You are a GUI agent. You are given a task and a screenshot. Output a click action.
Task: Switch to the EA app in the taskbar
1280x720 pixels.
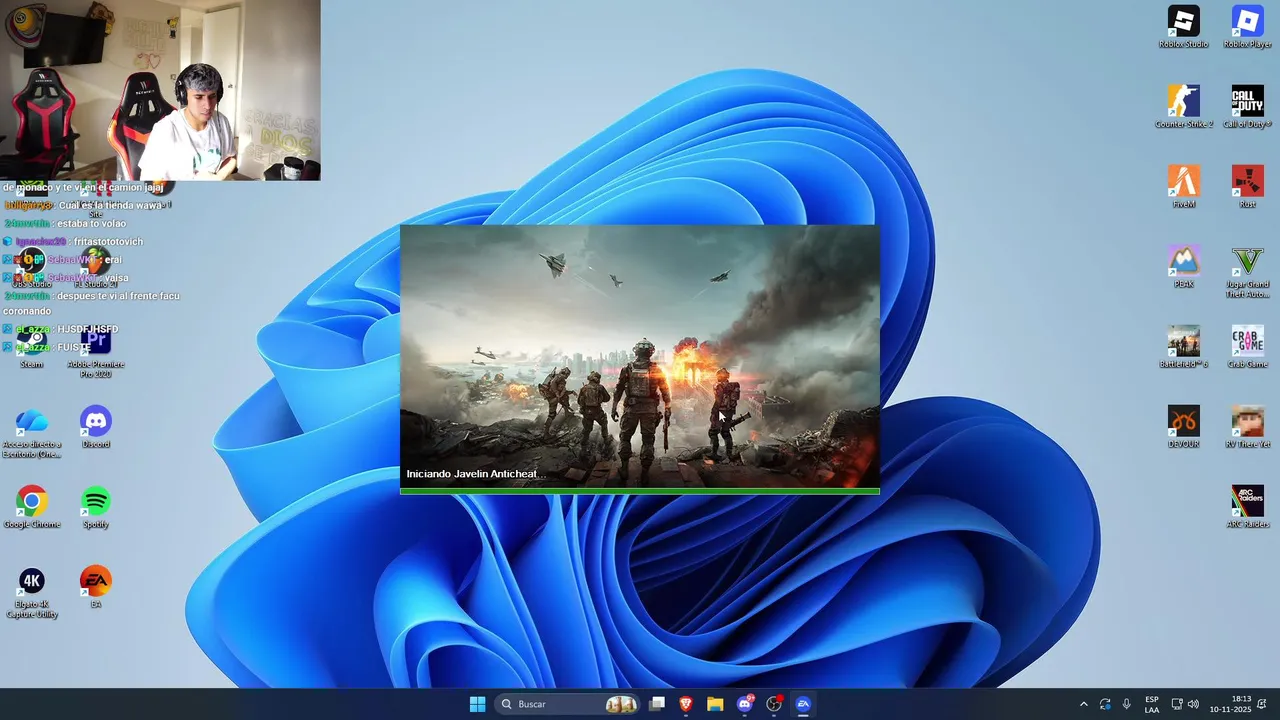[803, 704]
